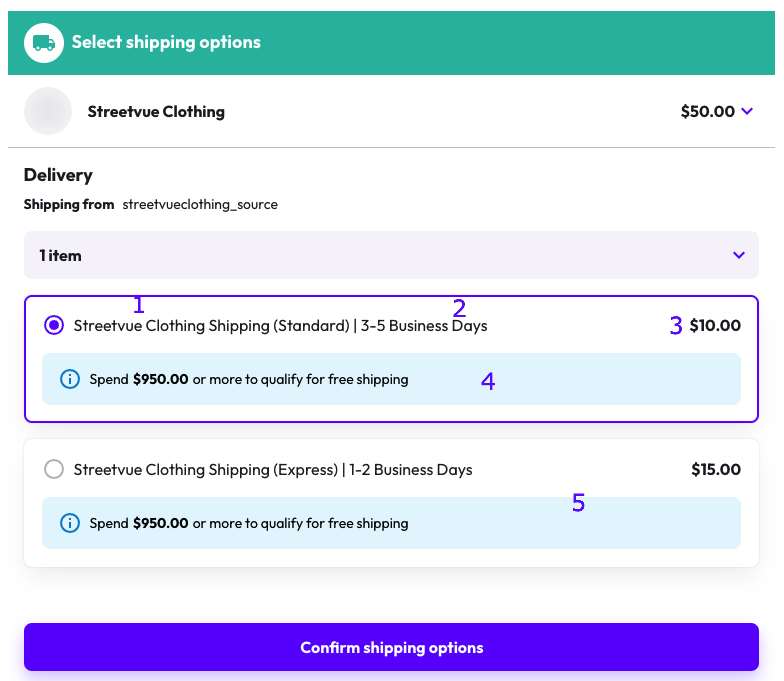Image resolution: width=784 pixels, height=681 pixels.
Task: Select the Standard shipping radio button
Action: 54,326
